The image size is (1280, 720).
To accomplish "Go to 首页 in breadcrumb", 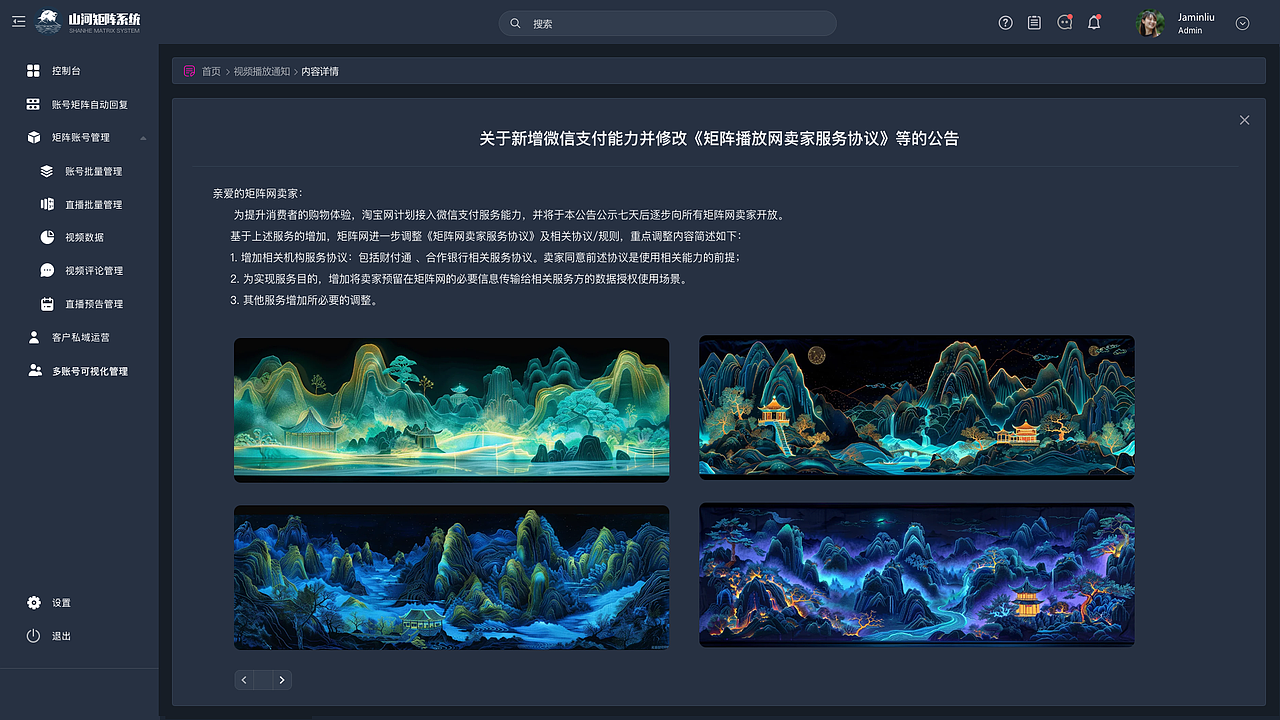I will pos(211,72).
